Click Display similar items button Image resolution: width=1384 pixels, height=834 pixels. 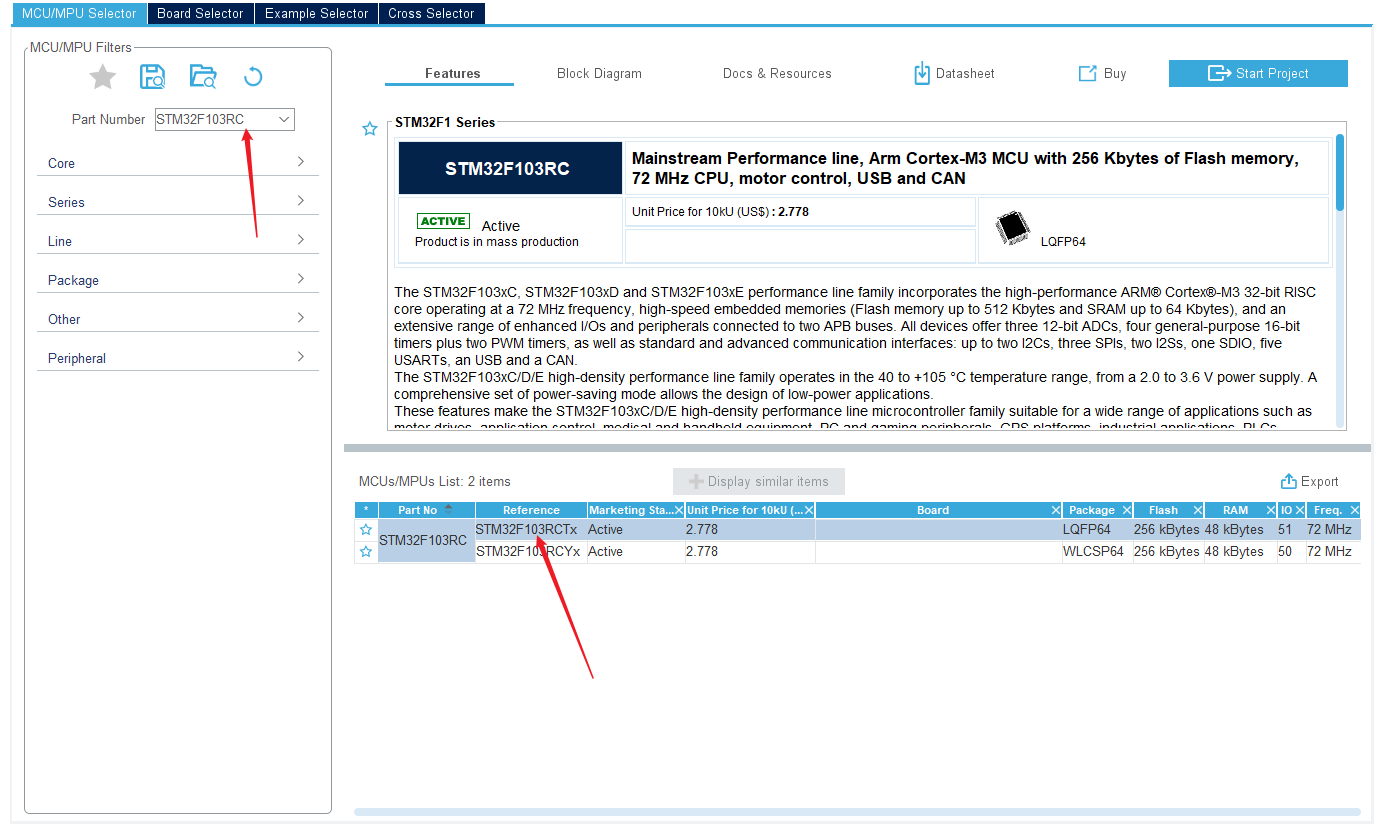[x=758, y=481]
